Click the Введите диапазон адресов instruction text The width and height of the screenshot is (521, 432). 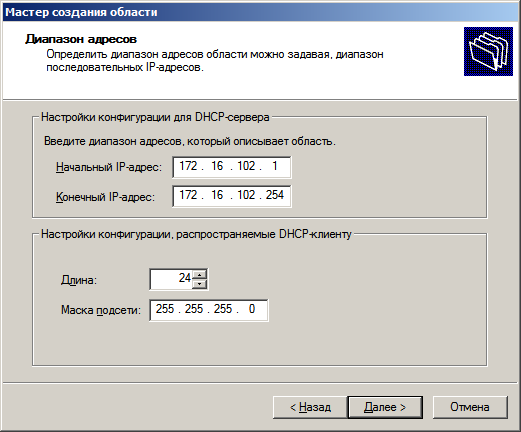tap(190, 141)
